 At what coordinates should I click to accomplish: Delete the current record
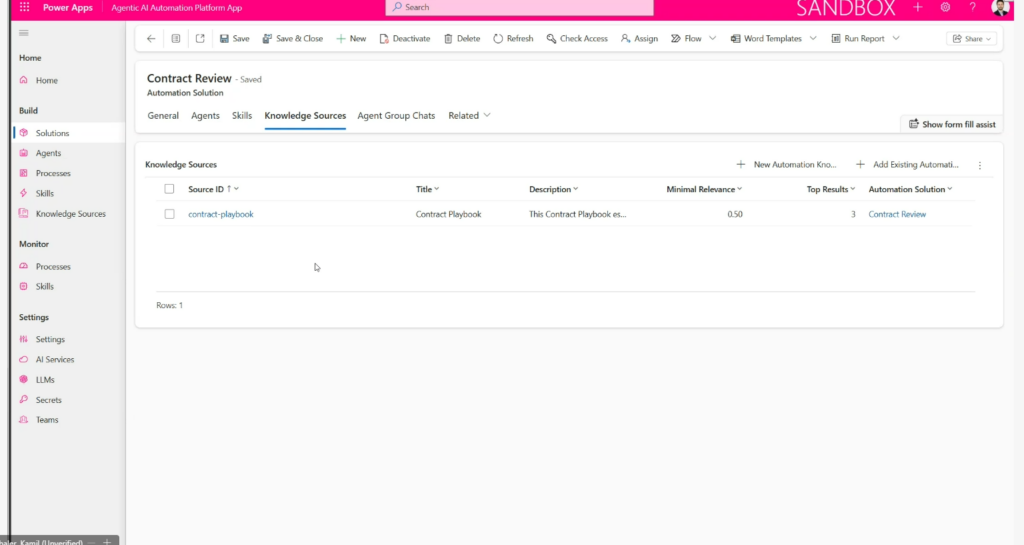462,39
